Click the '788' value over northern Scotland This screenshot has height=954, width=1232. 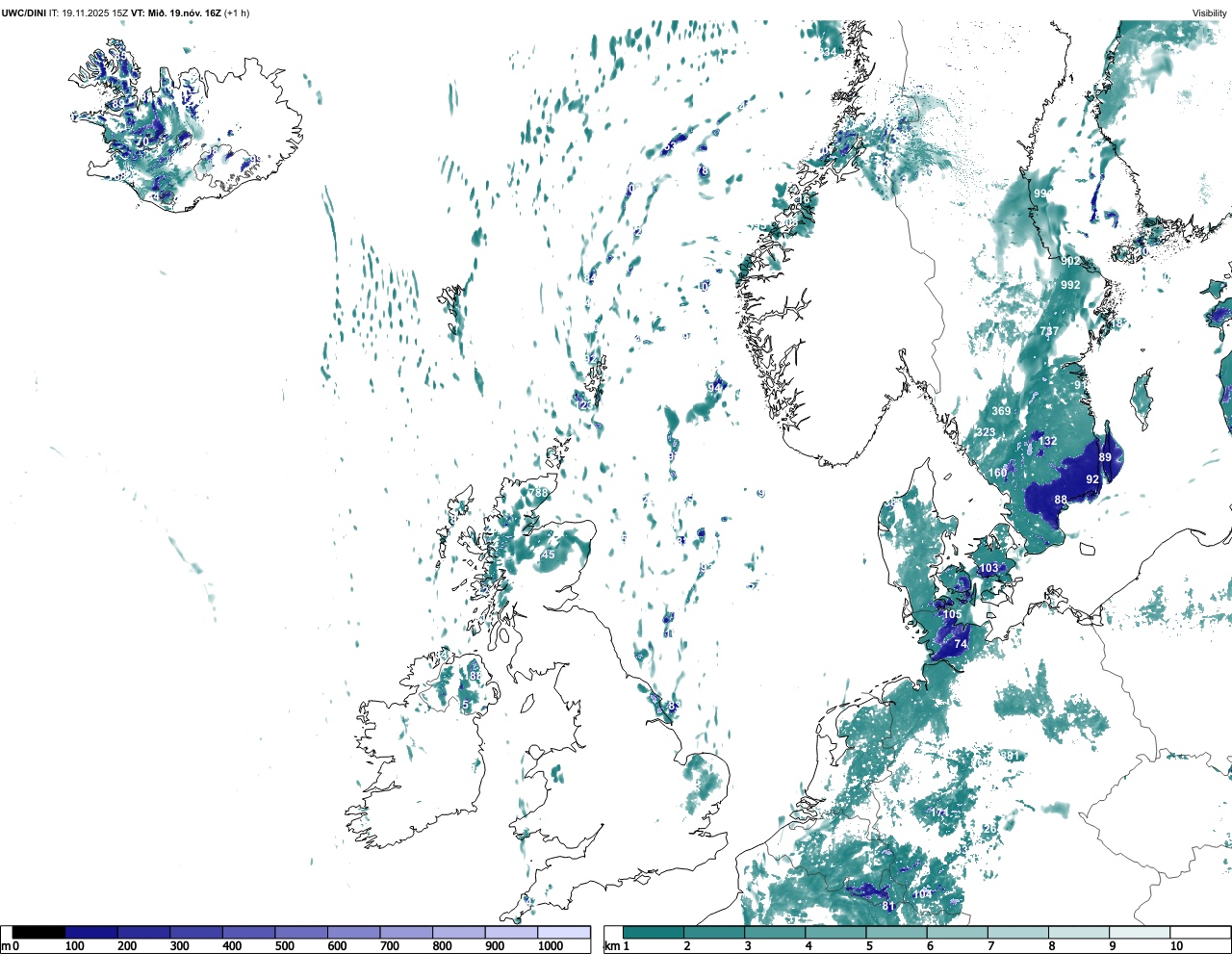[538, 493]
